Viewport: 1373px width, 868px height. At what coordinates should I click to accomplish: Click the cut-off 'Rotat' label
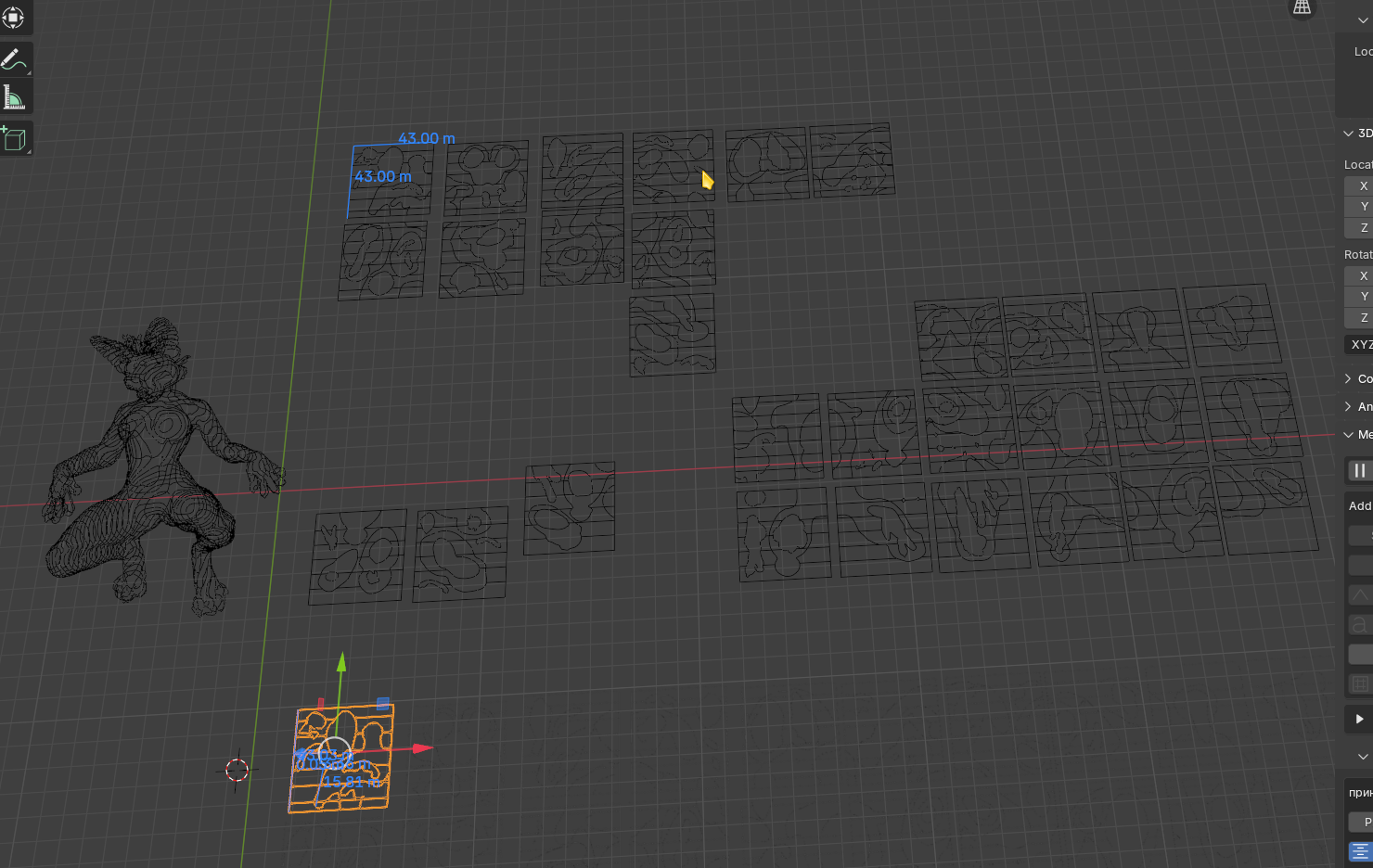pyautogui.click(x=1358, y=254)
